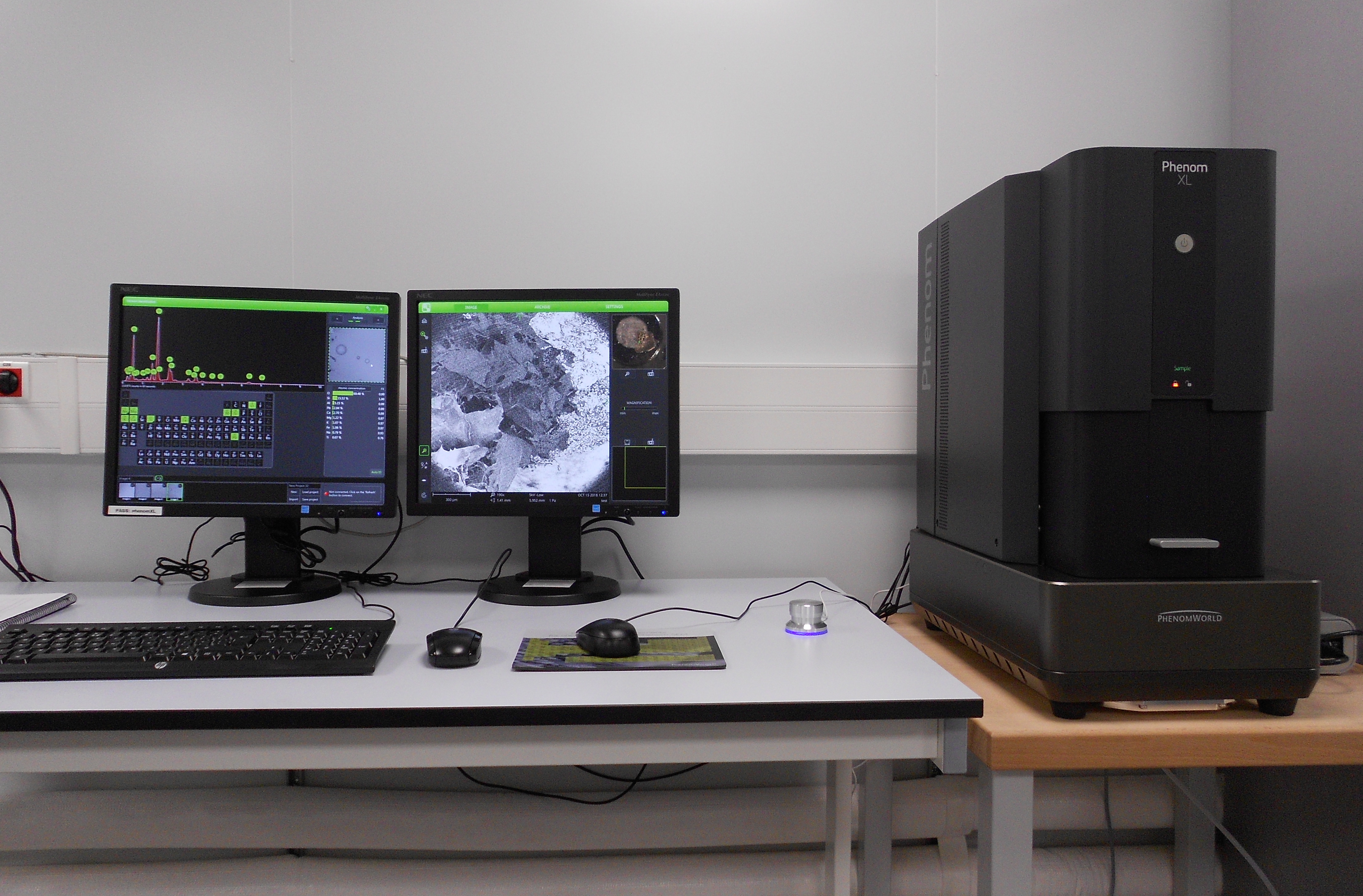
Task: Click camera icon below optical overview image
Action: [x=651, y=374]
